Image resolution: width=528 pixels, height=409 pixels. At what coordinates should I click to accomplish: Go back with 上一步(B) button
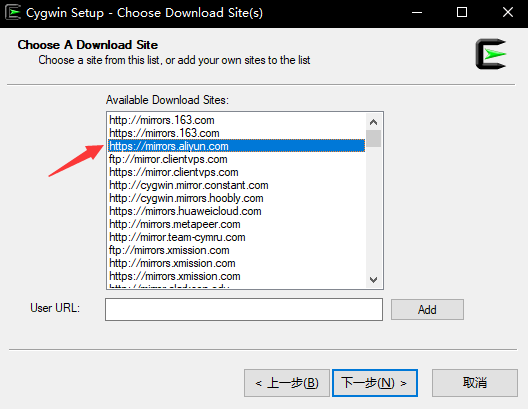click(x=287, y=383)
